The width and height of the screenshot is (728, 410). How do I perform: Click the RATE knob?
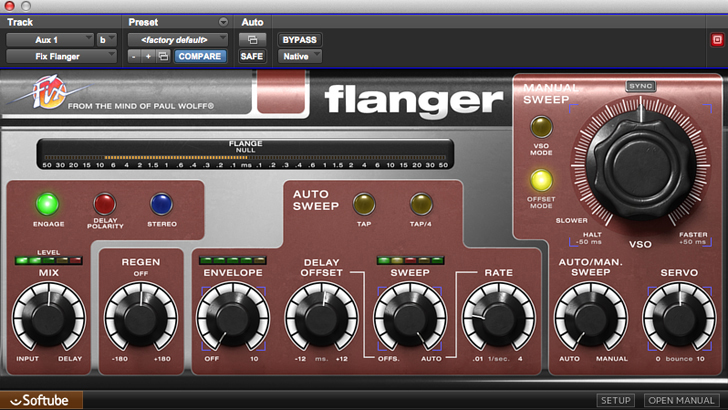coord(499,318)
